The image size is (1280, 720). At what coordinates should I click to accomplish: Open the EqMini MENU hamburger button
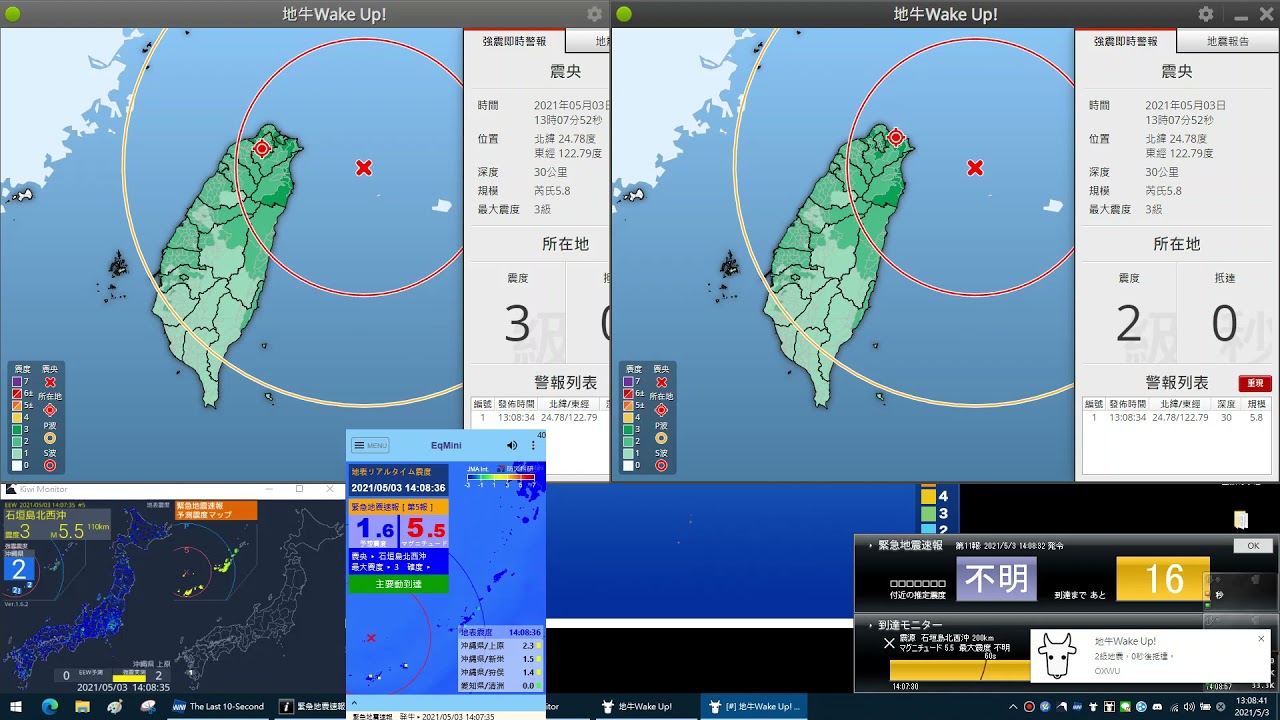[x=370, y=445]
